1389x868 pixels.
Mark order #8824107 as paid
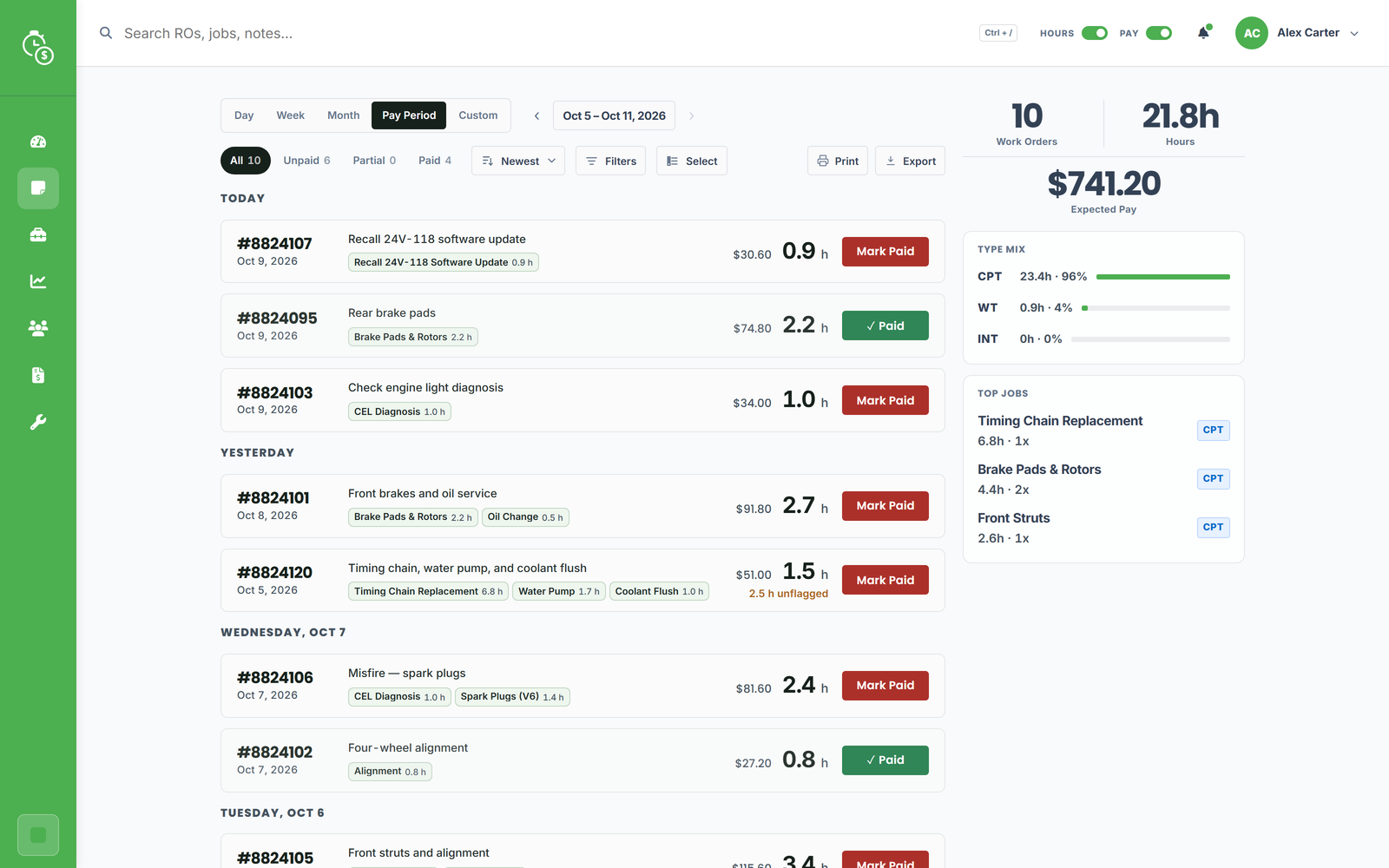(x=885, y=252)
